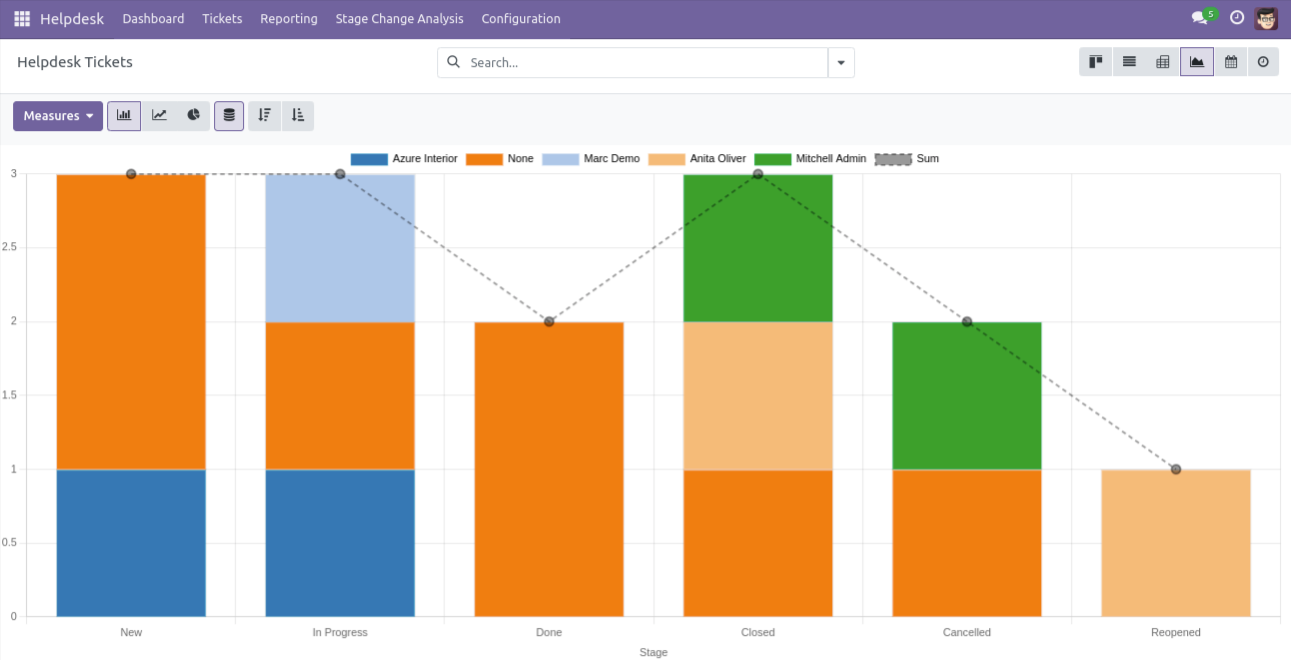This screenshot has height=660, width=1291.
Task: Sort bars in ascending order
Action: click(x=298, y=116)
